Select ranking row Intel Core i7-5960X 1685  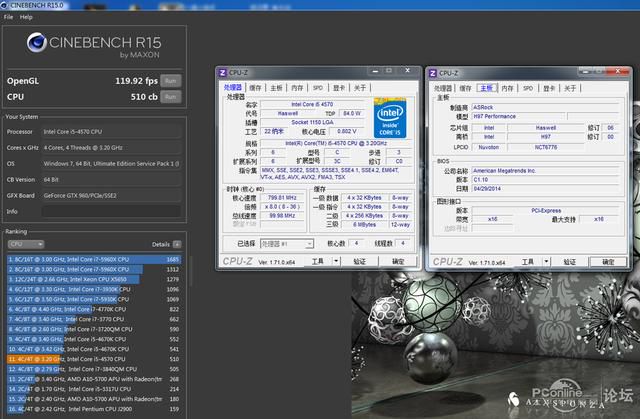pos(94,259)
